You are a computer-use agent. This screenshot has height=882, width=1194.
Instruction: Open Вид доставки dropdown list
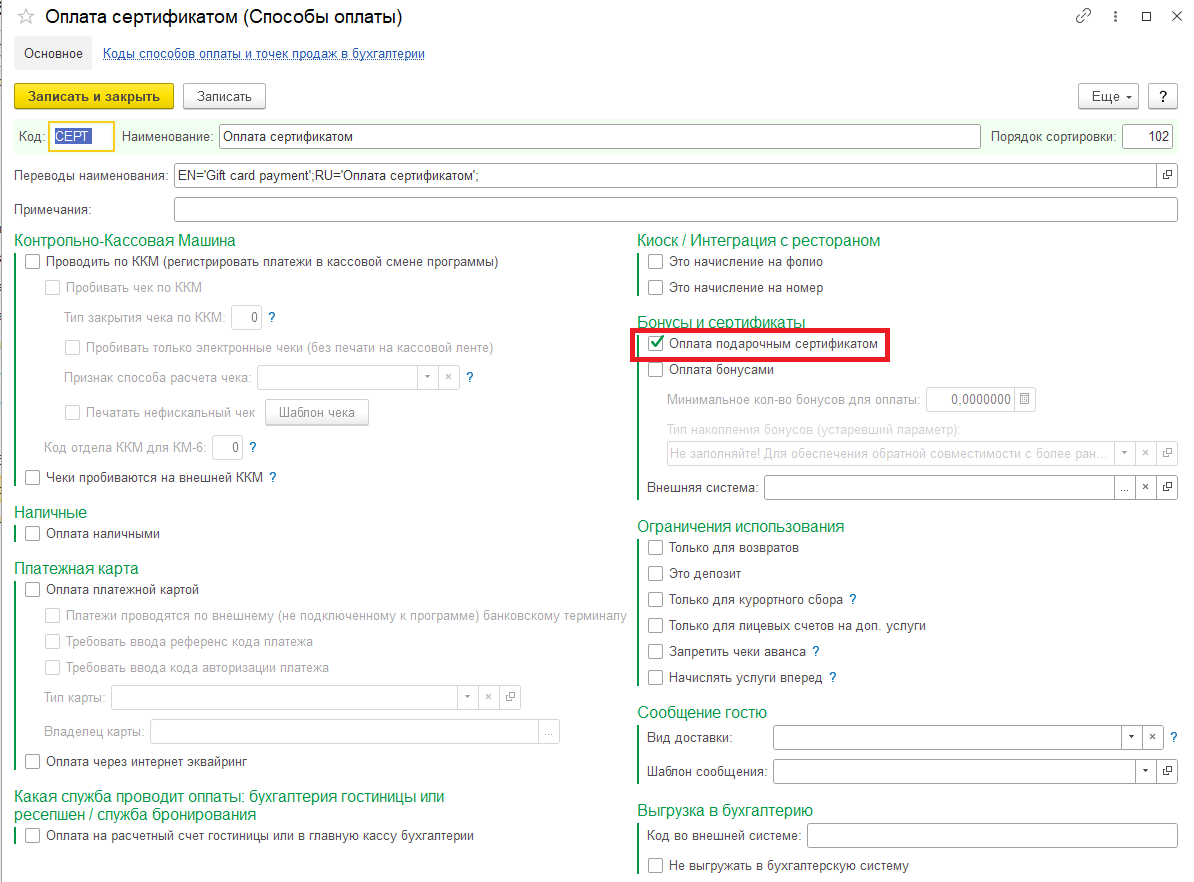[1132, 737]
